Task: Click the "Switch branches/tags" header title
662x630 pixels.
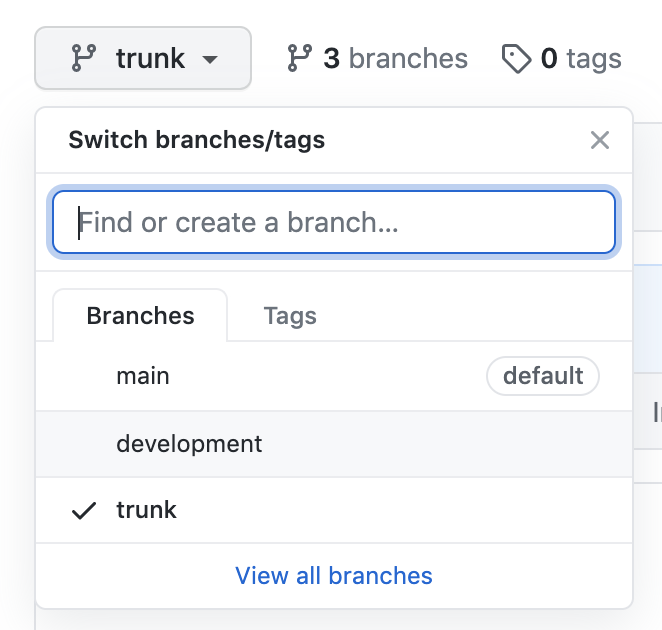Action: (x=196, y=140)
